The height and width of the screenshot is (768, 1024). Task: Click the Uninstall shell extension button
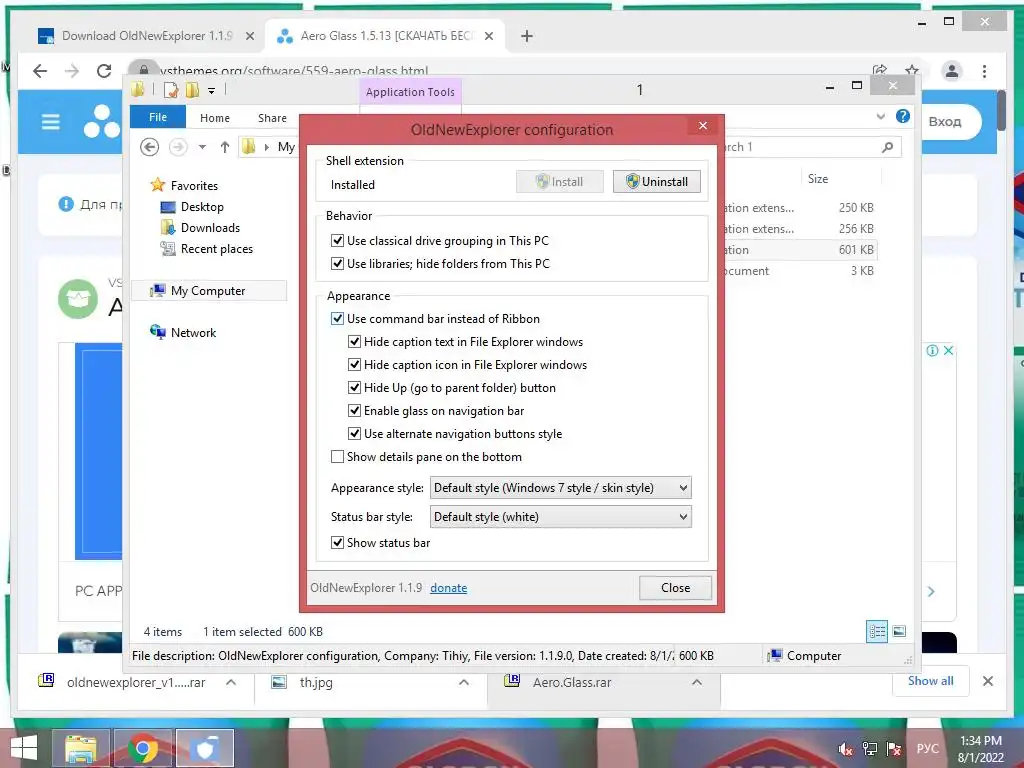point(656,182)
